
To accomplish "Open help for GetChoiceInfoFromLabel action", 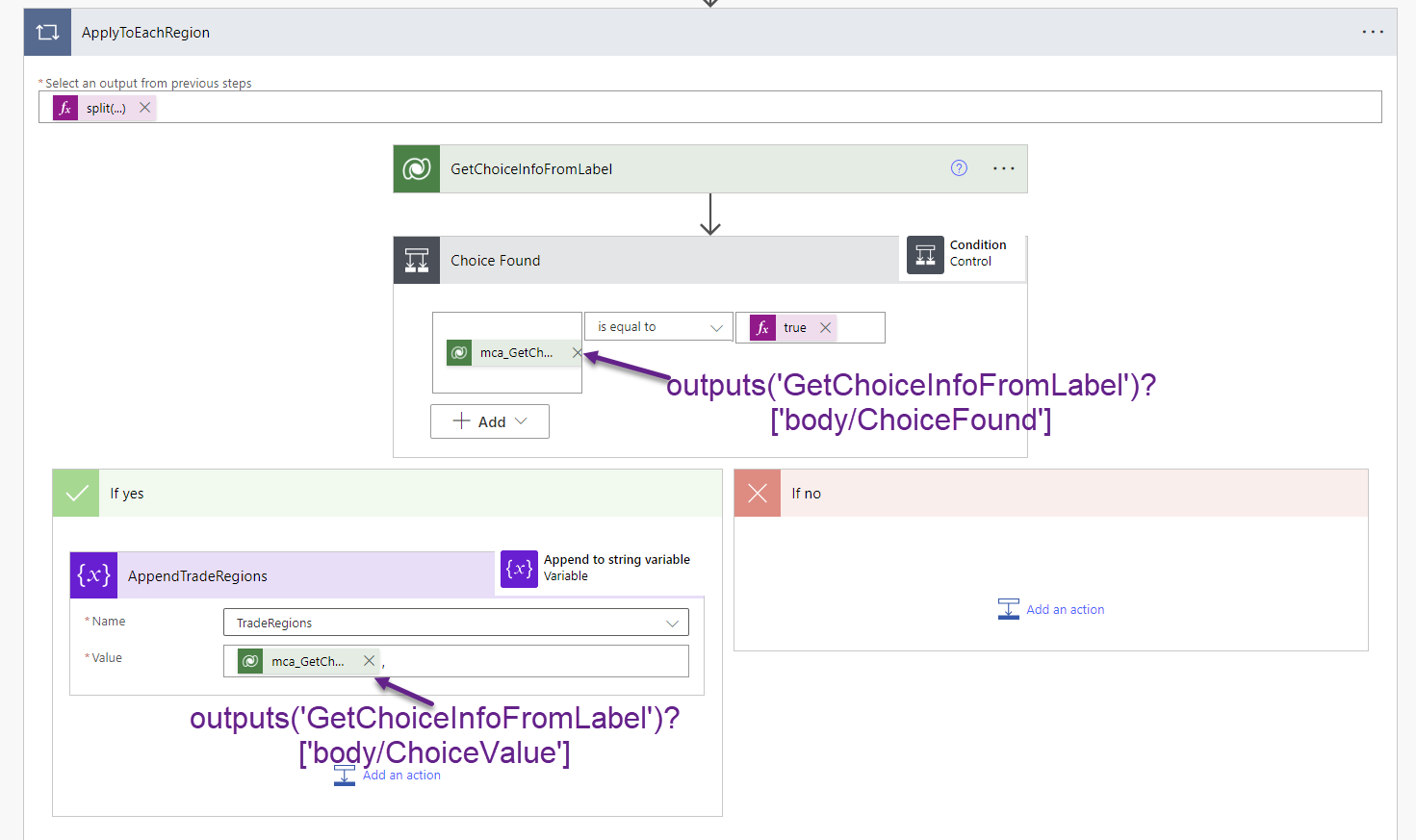I will point(959,167).
